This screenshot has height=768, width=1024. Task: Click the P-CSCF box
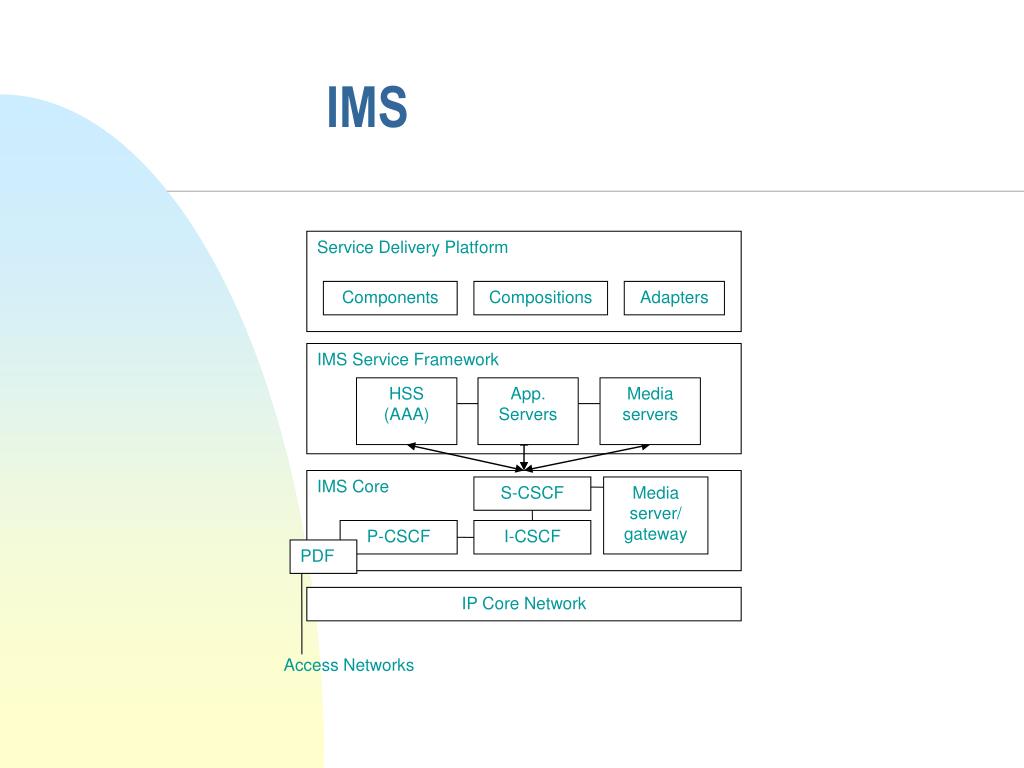pyautogui.click(x=398, y=537)
